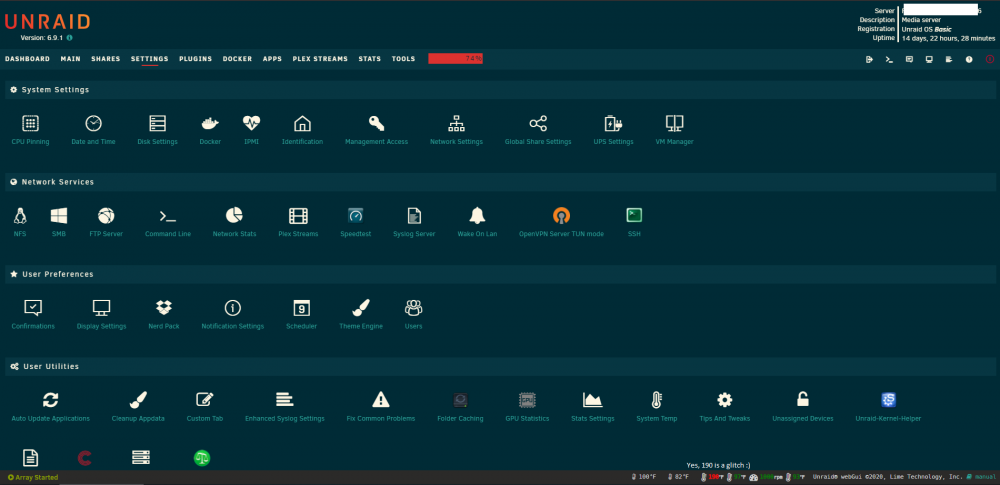This screenshot has height=485, width=1000.
Task: Open Speedtest gauge icon
Action: tap(355, 216)
